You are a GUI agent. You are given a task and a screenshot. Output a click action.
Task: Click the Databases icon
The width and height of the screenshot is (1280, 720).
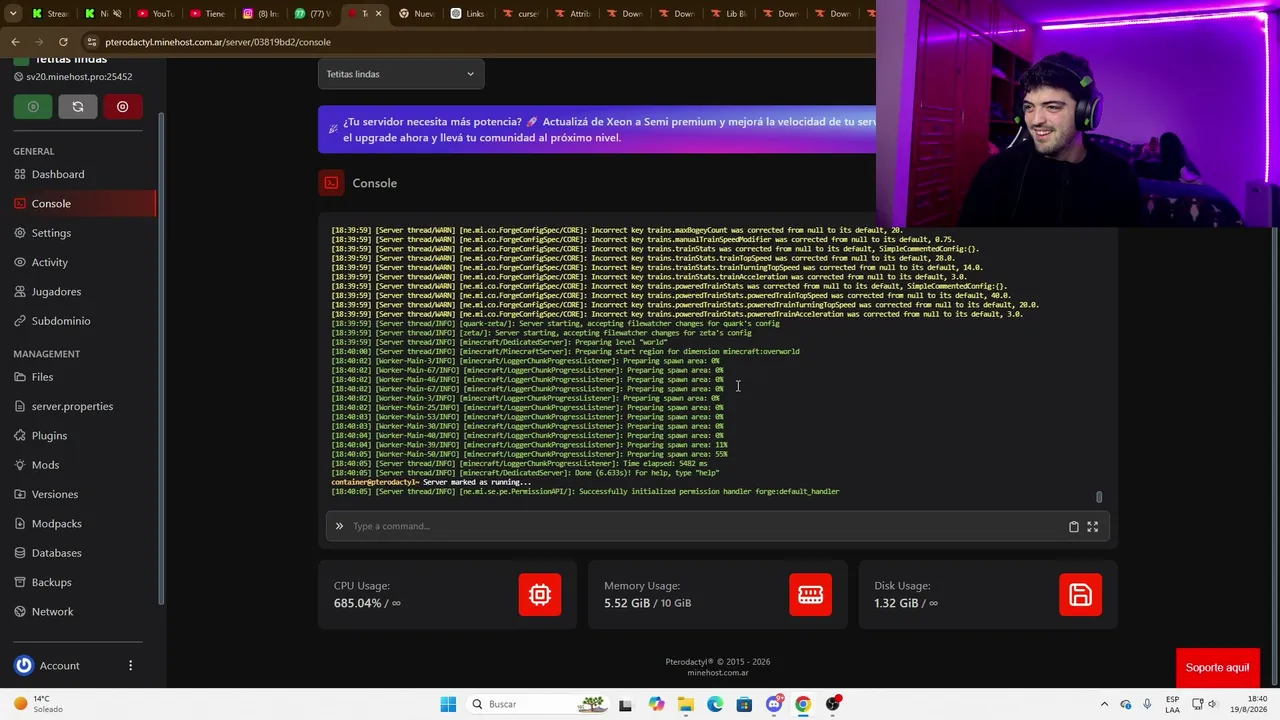click(x=21, y=553)
